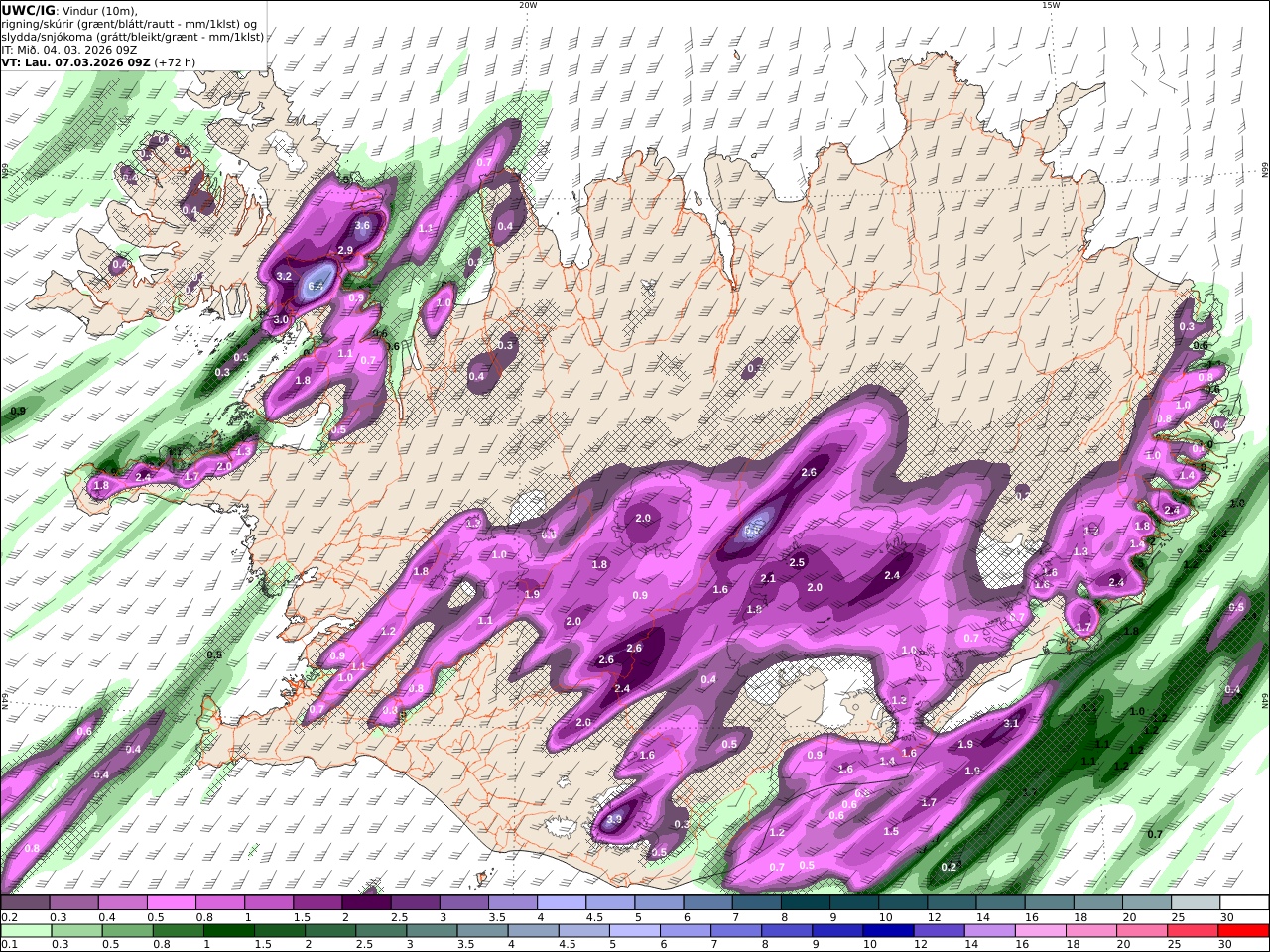Click the 12 label under the snow scale
This screenshot has width=1270, height=952.
click(934, 916)
